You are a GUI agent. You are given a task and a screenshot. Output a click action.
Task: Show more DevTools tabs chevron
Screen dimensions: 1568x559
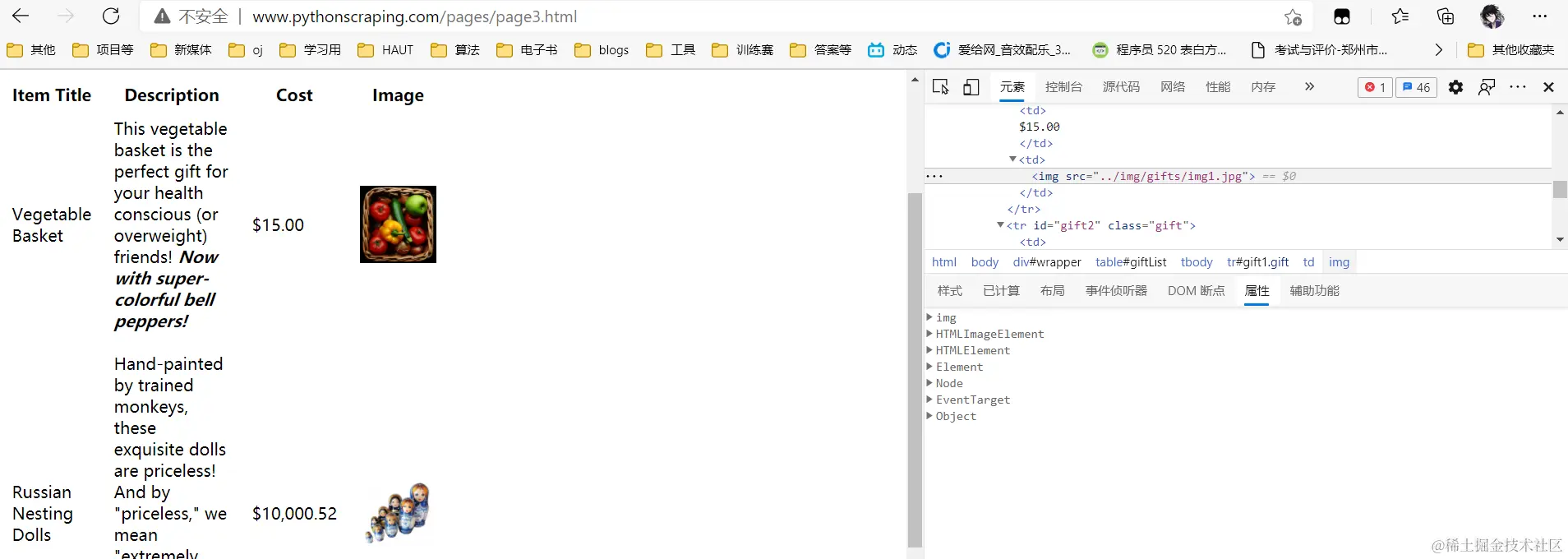pyautogui.click(x=1309, y=86)
